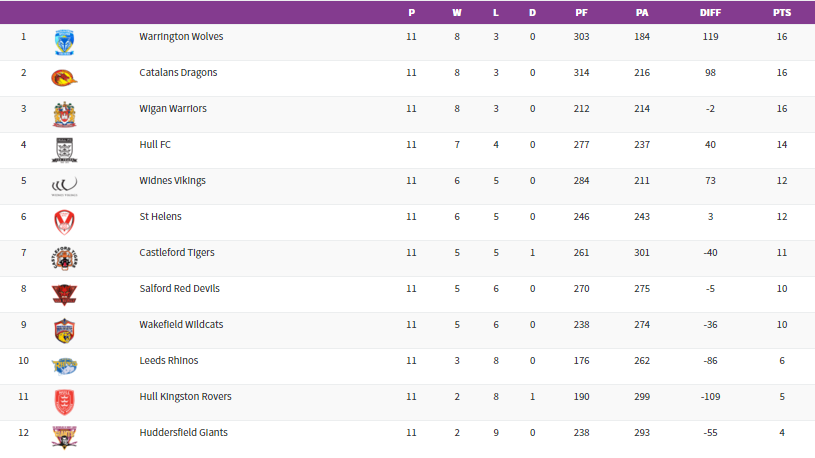
Task: Open the Warrington Wolves team name
Action: tap(181, 37)
